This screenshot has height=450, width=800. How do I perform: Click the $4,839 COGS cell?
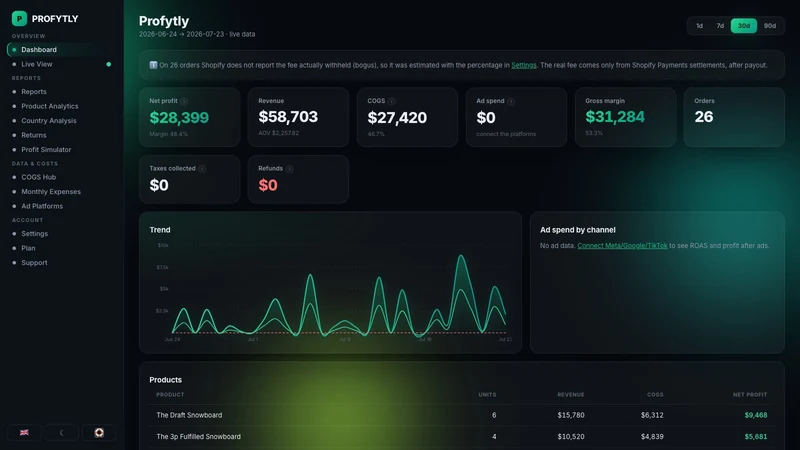coord(652,437)
